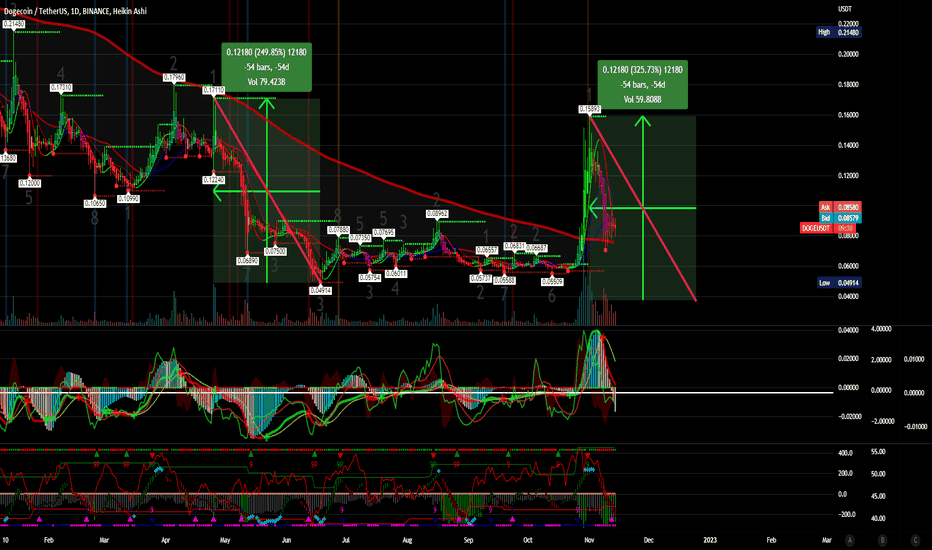Click the scale C button on the time axis
Image resolution: width=932 pixels, height=550 pixels.
coord(914,540)
